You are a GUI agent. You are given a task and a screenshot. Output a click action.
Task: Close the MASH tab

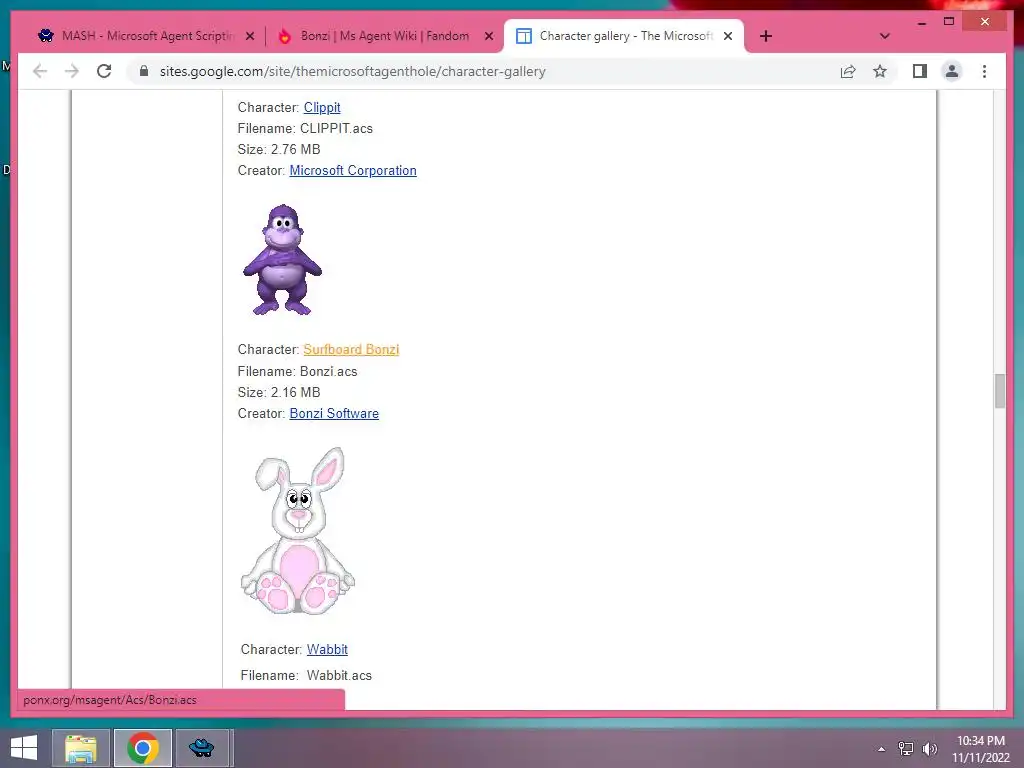(x=249, y=36)
